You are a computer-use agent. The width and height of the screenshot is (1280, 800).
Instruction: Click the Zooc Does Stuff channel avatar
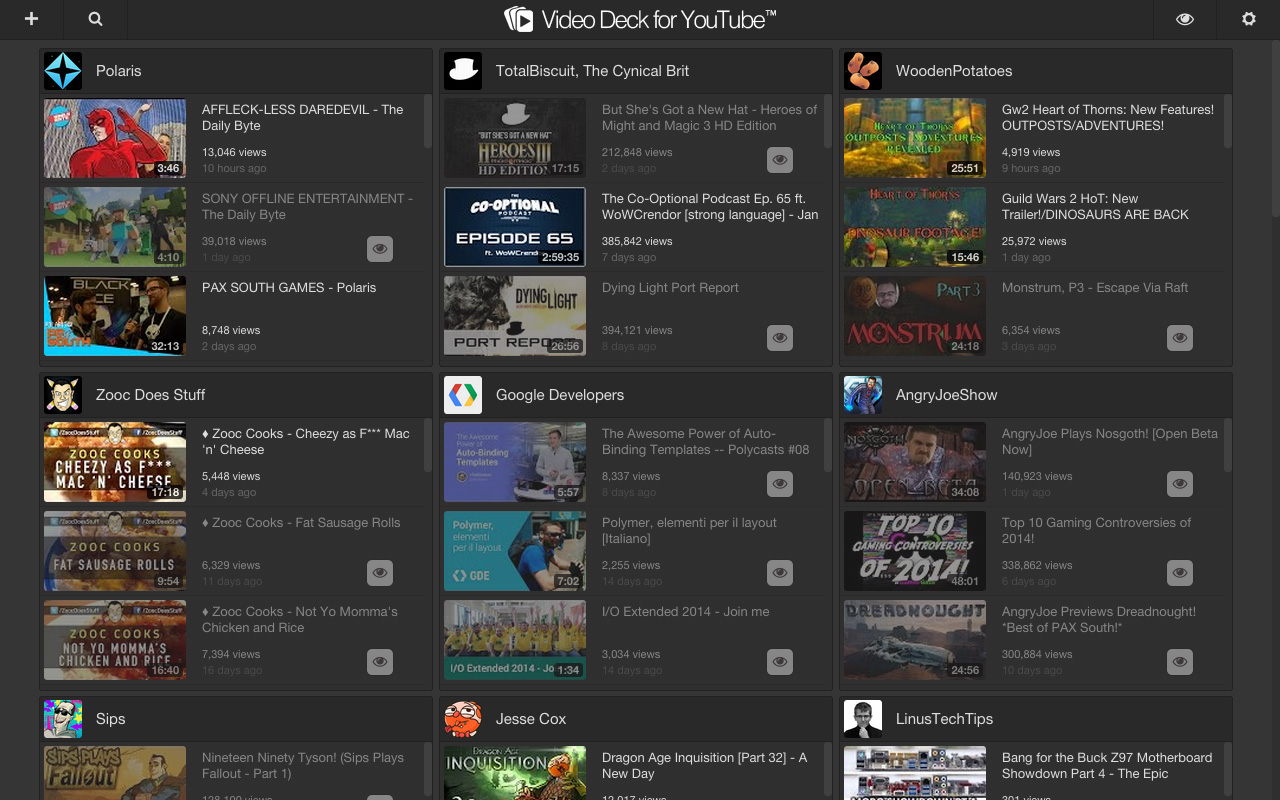63,394
